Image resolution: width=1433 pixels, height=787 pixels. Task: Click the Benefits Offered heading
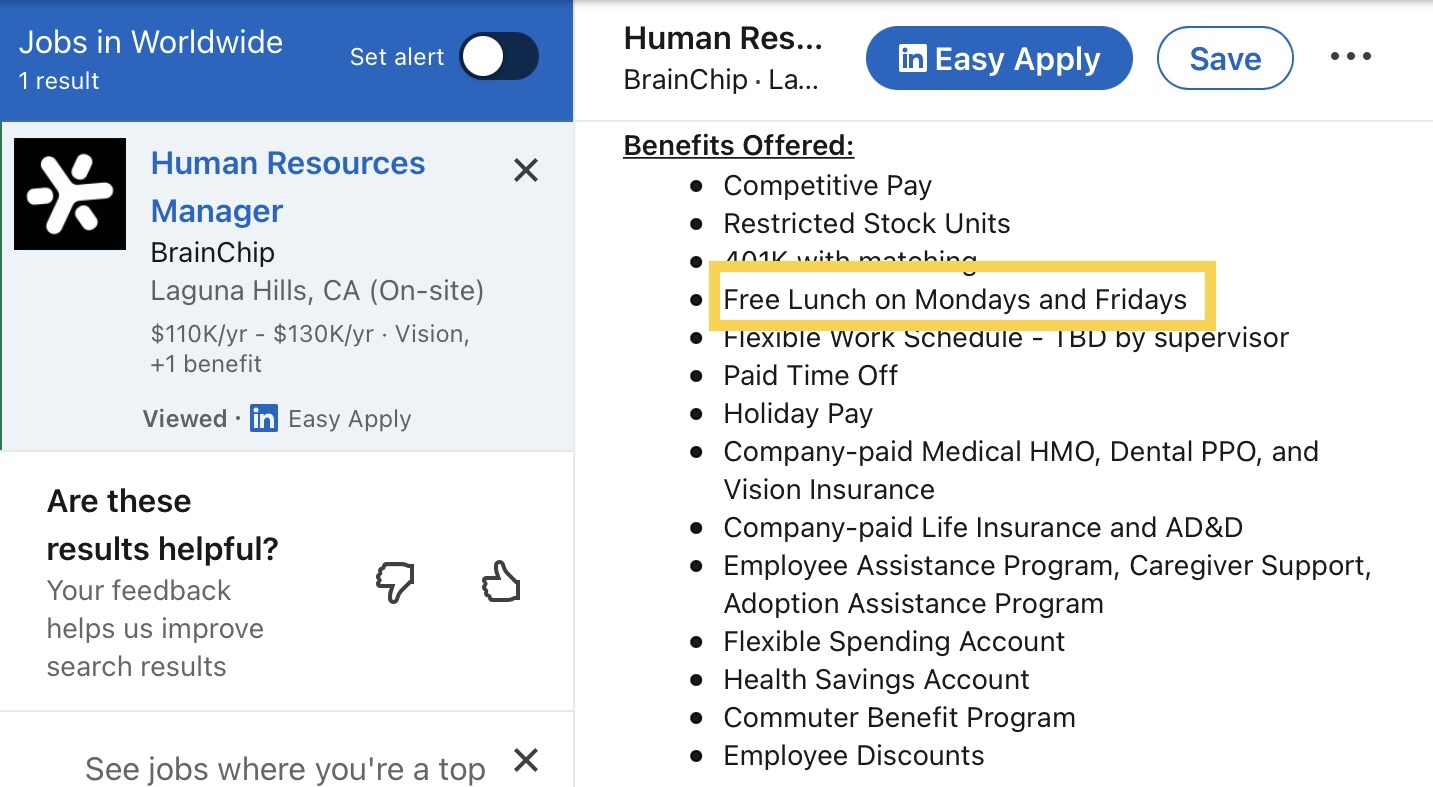(x=739, y=145)
